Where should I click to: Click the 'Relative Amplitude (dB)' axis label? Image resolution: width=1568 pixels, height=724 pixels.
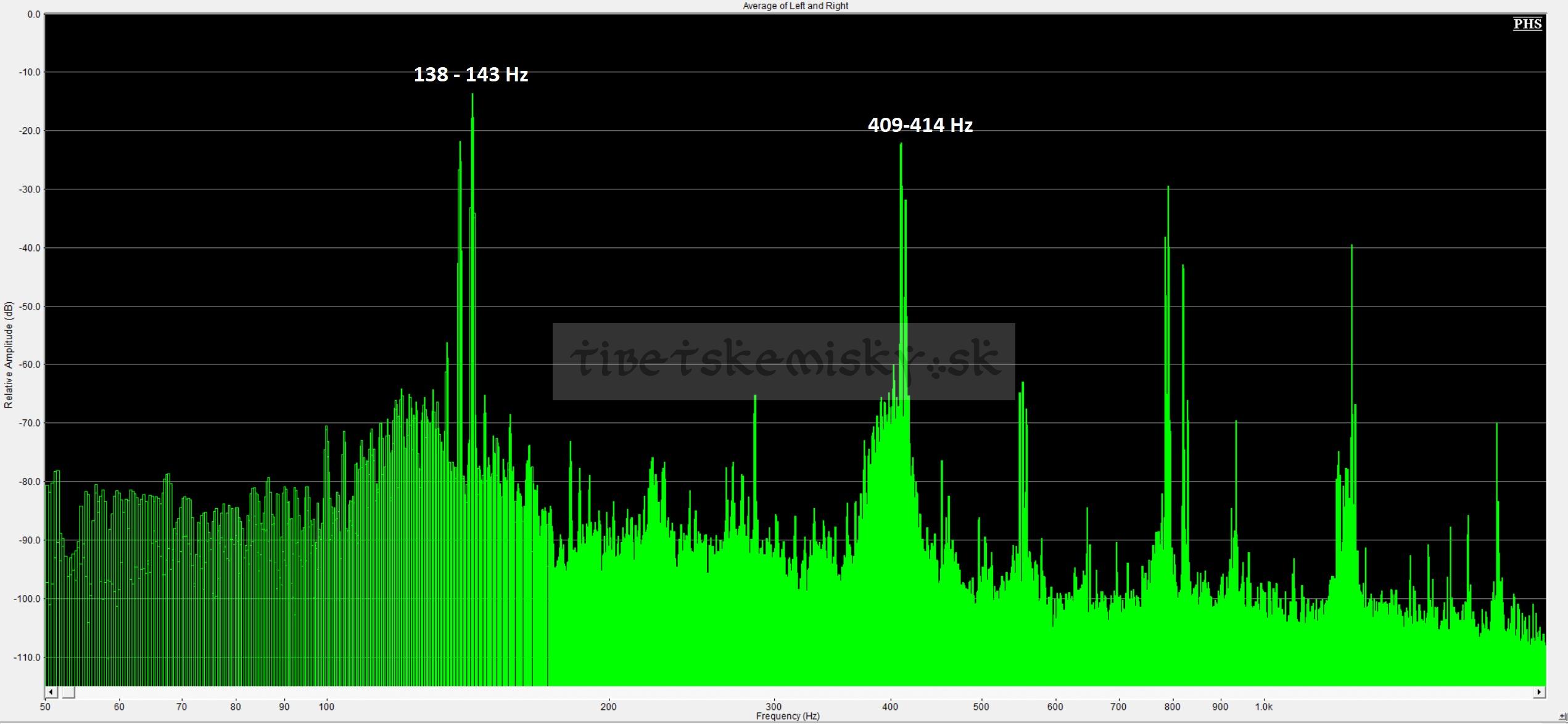point(9,355)
